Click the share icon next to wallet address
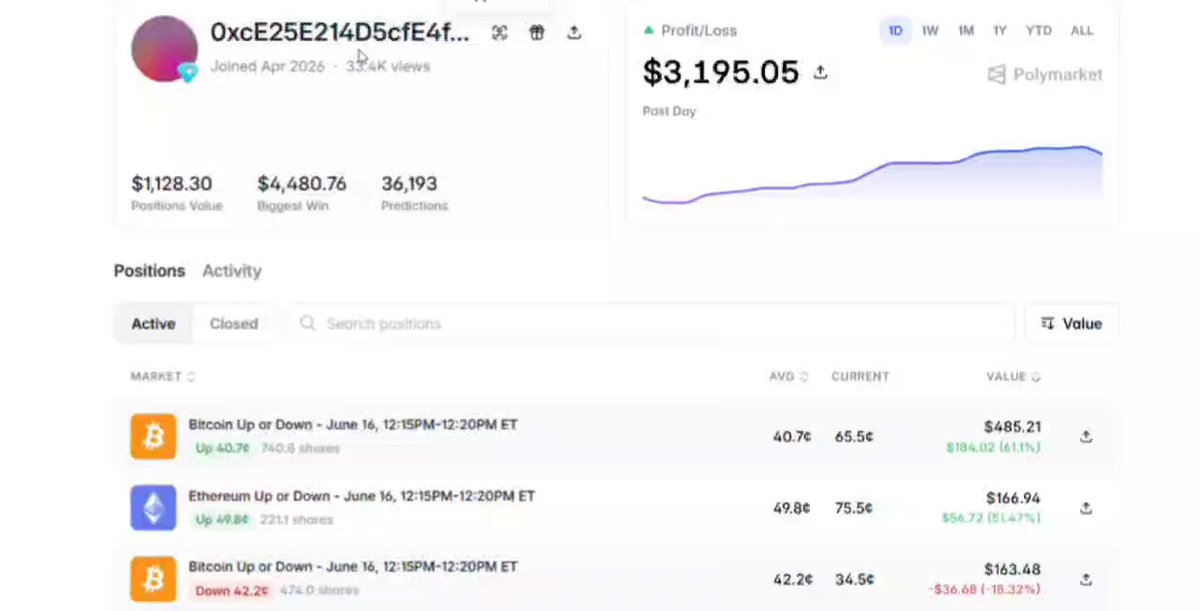The width and height of the screenshot is (1200, 611). tap(574, 32)
